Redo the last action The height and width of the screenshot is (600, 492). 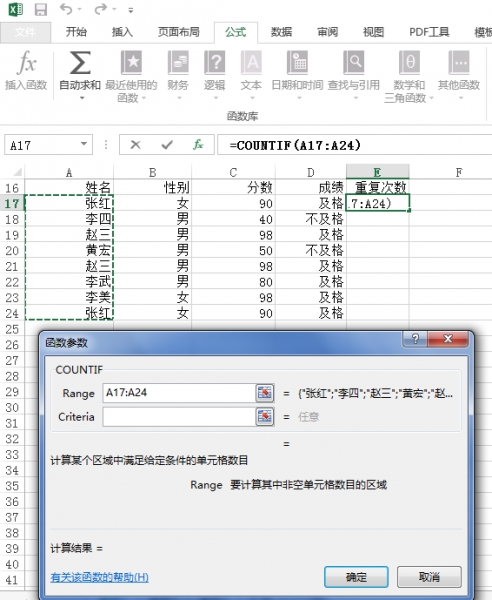[101, 9]
